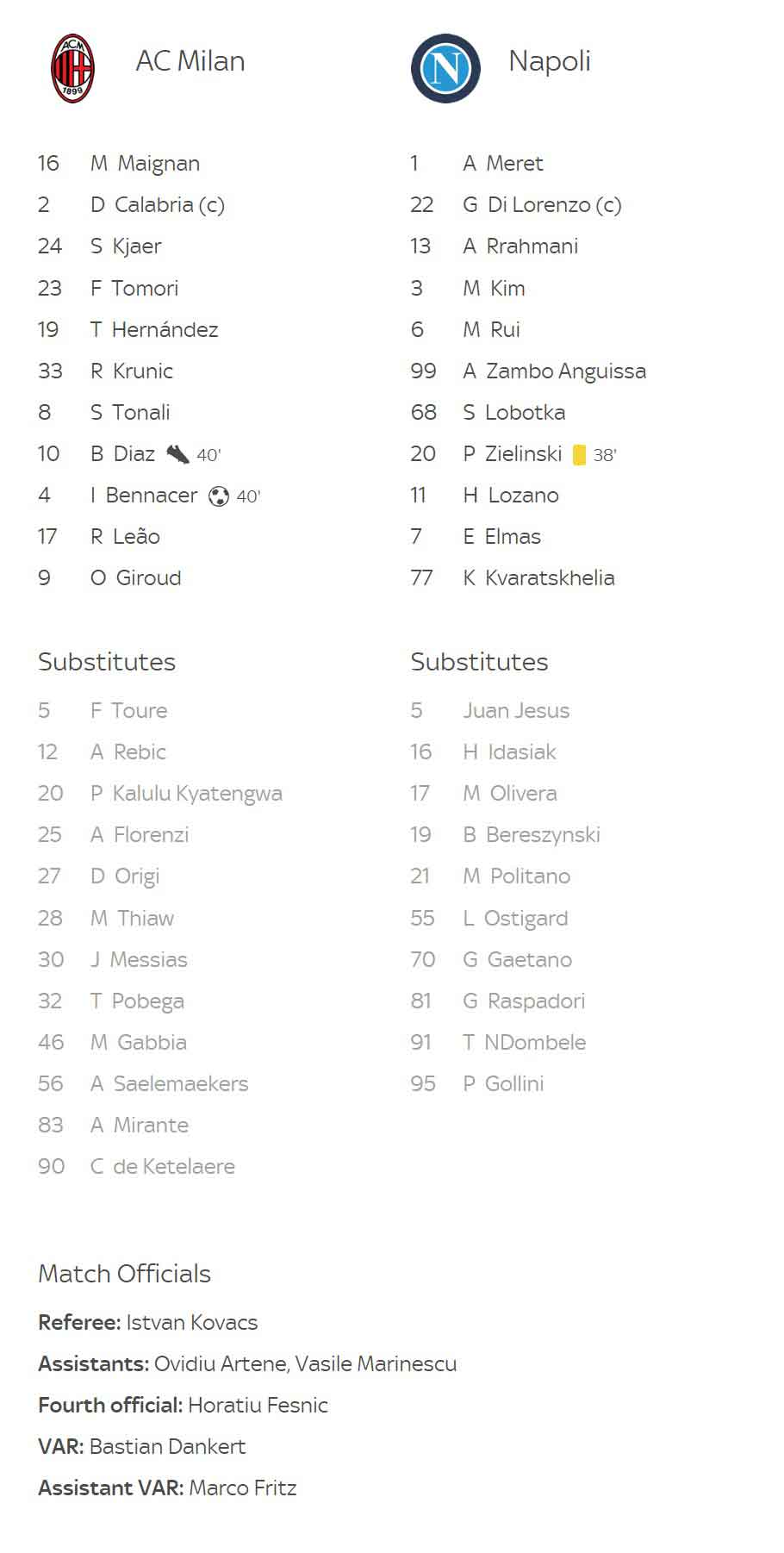Click substitute A Saelemaekers
Viewport: 784px width, 1553px height.
pyautogui.click(x=169, y=1083)
